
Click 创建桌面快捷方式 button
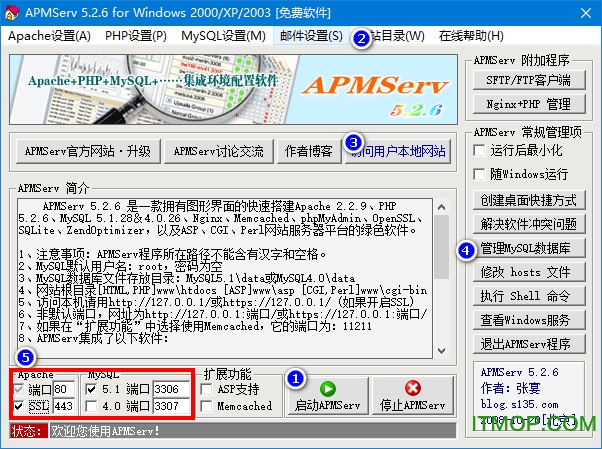[x=529, y=200]
